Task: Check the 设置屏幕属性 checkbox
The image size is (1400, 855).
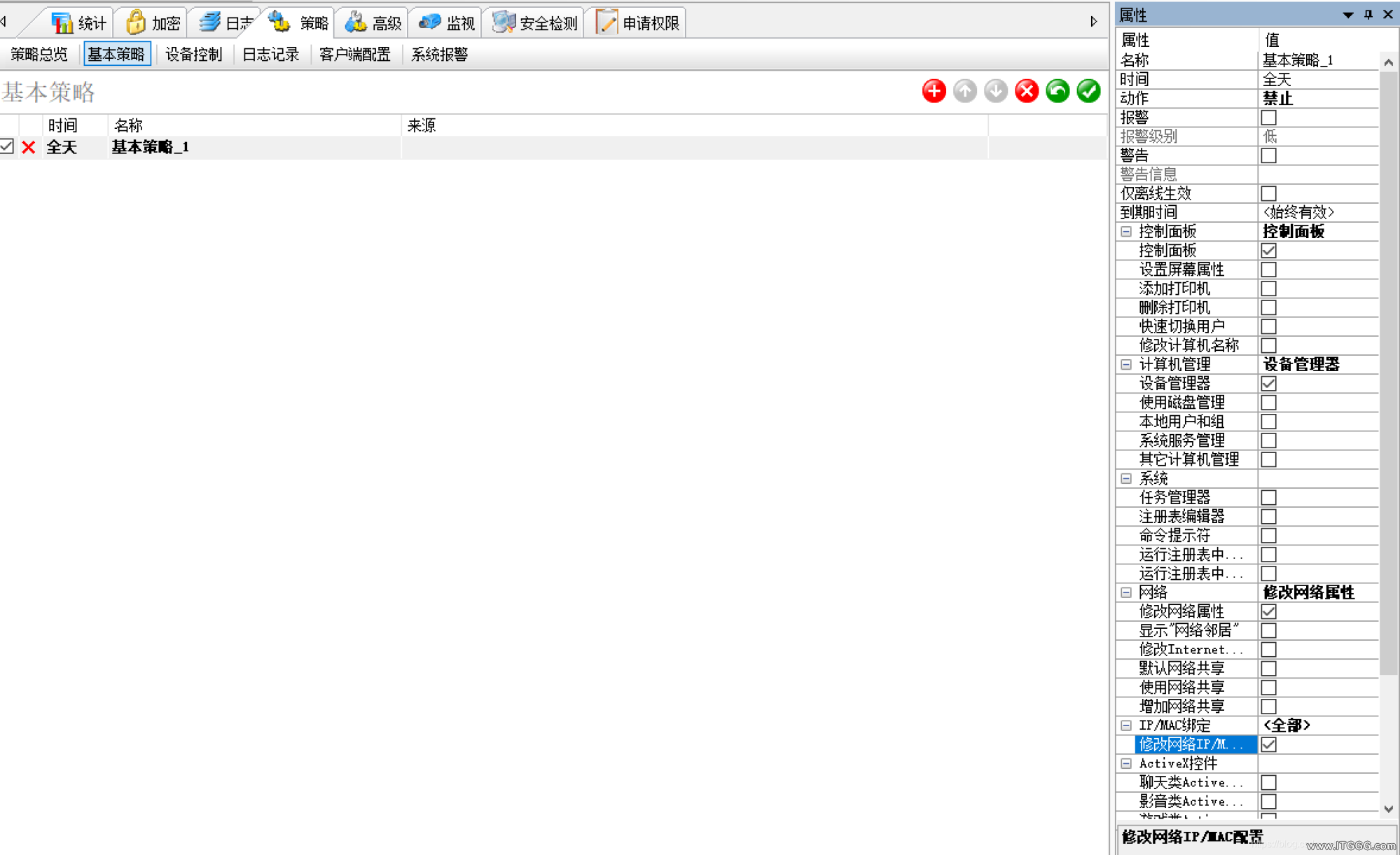Action: pyautogui.click(x=1268, y=269)
